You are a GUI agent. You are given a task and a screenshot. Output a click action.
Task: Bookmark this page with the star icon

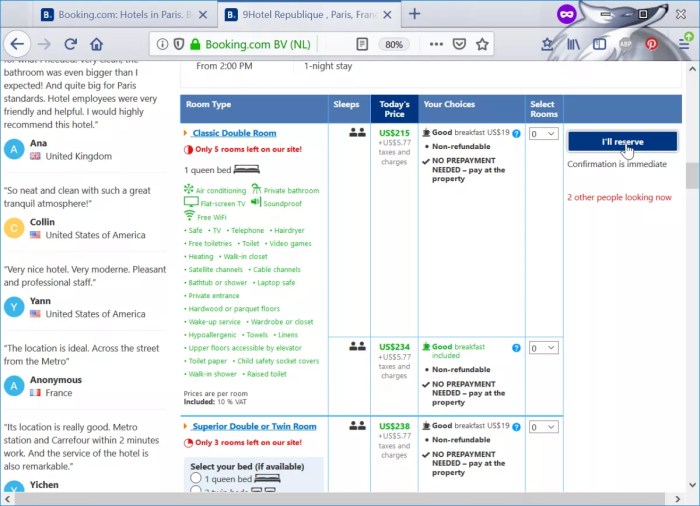click(x=483, y=44)
